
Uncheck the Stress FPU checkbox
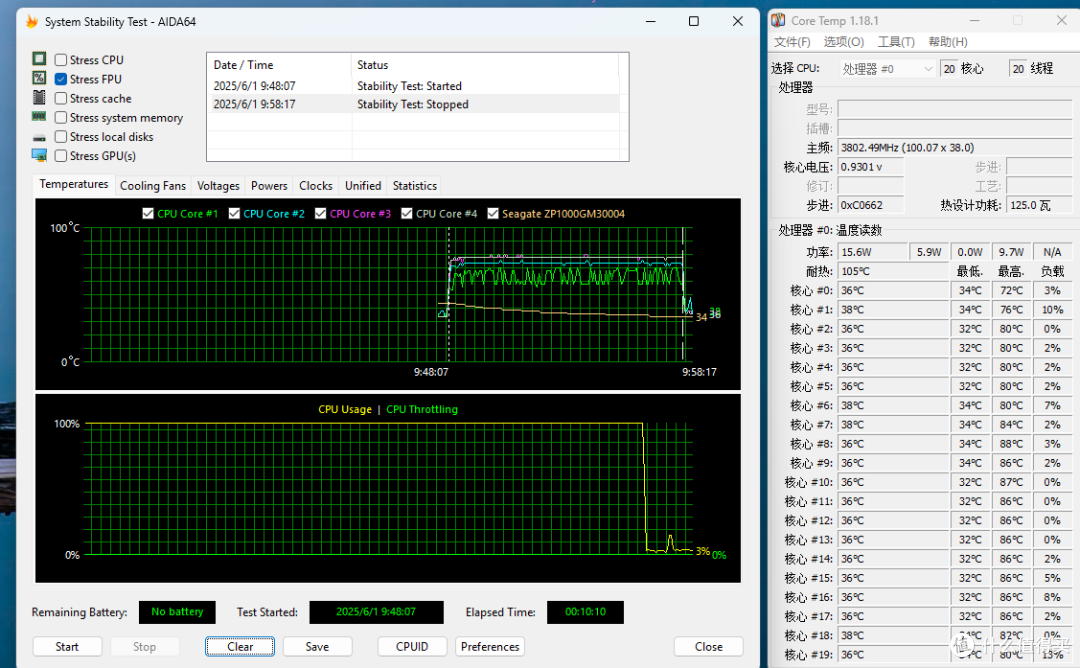pos(61,79)
